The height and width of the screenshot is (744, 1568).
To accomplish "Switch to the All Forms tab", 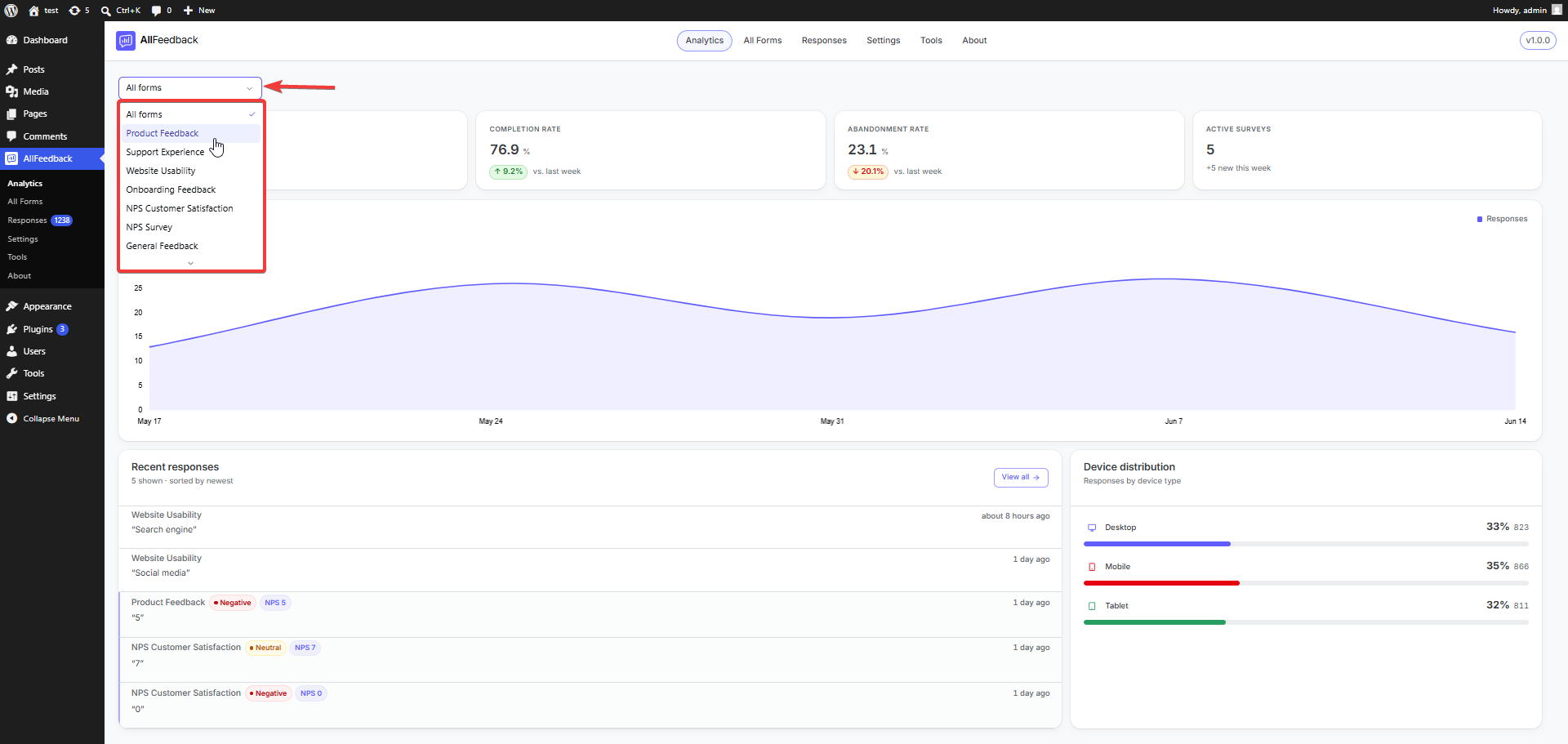I will (763, 41).
